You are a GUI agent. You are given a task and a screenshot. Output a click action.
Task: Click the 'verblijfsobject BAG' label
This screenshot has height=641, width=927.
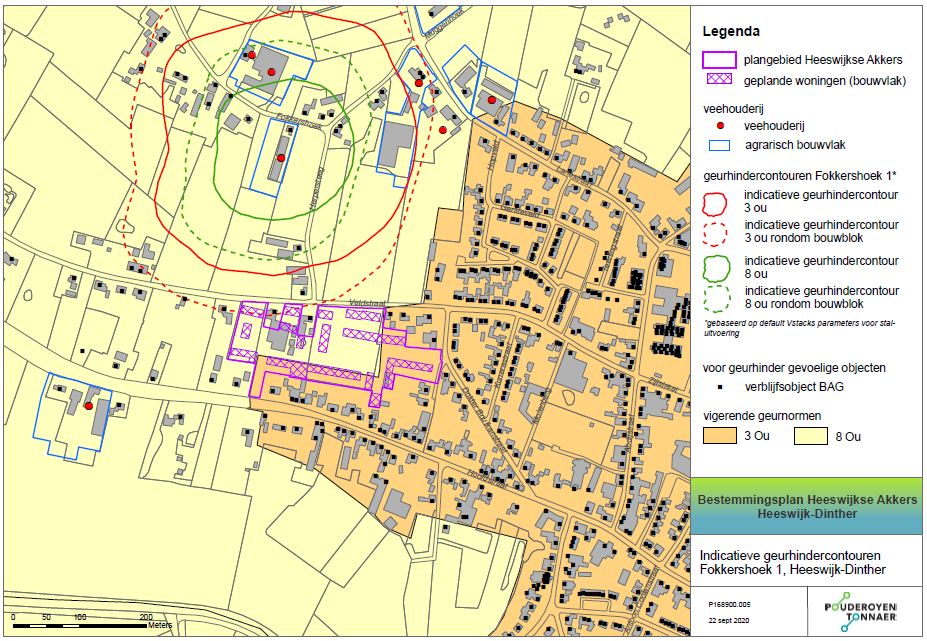coord(794,387)
